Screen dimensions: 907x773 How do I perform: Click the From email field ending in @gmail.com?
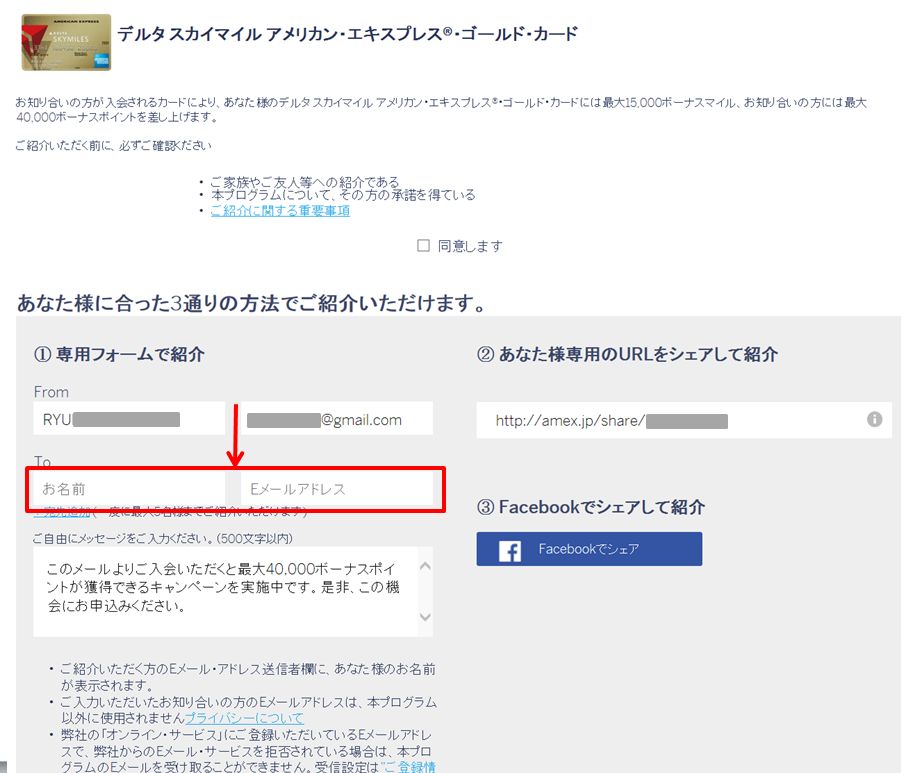pyautogui.click(x=337, y=419)
